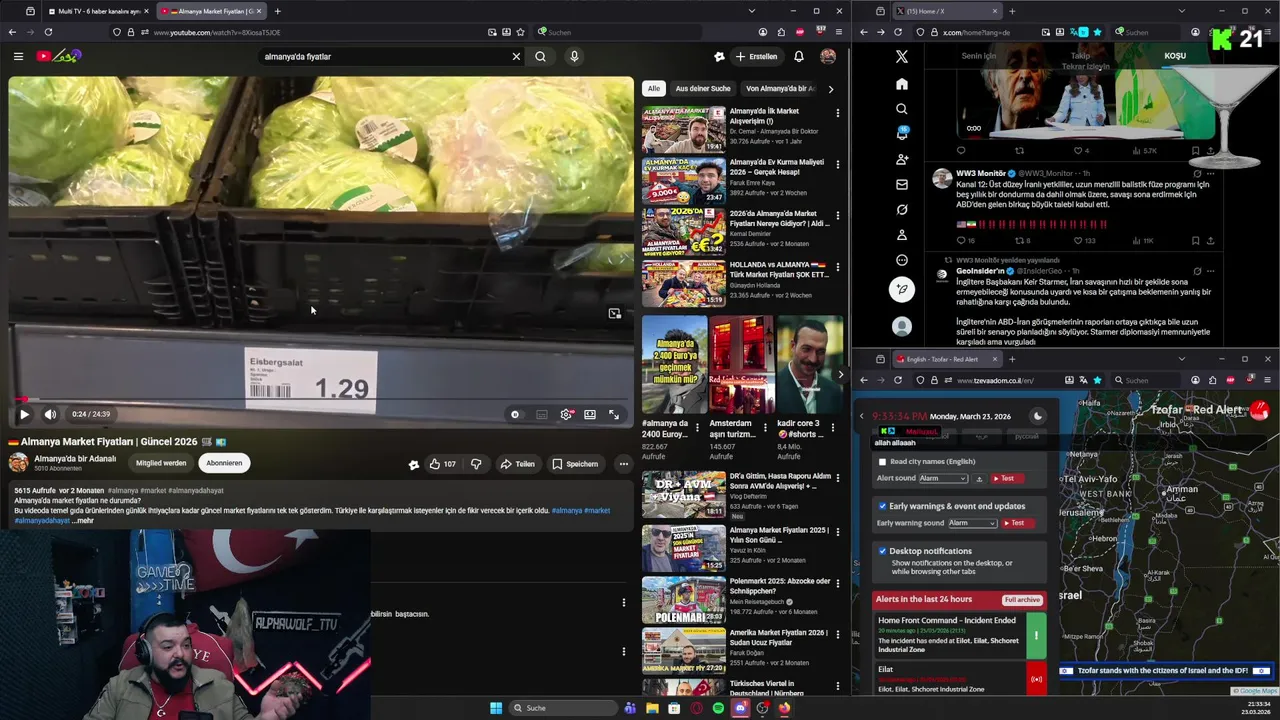
Task: Toggle Early warnings & event end updates
Action: tap(882, 506)
